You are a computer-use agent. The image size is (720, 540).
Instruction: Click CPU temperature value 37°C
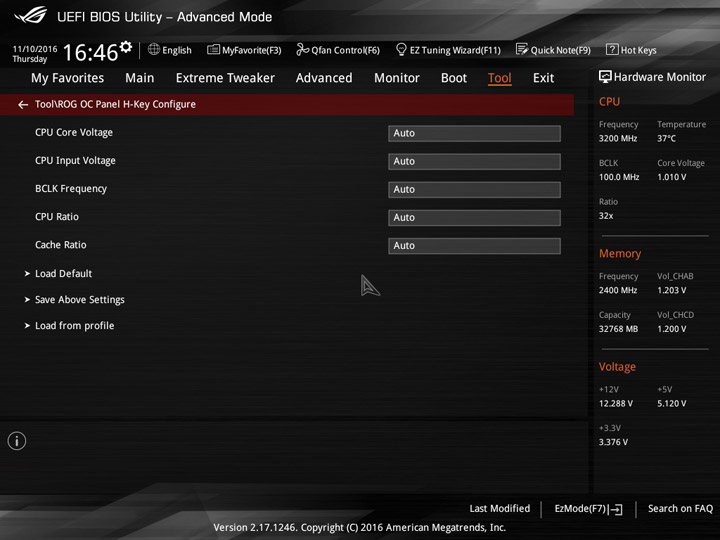click(x=666, y=138)
